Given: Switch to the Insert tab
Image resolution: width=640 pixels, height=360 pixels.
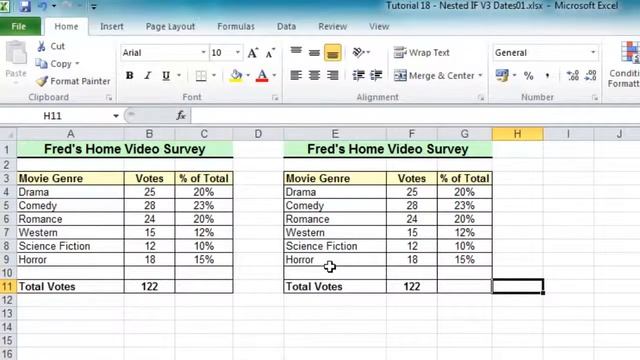Looking at the screenshot, I should (111, 27).
